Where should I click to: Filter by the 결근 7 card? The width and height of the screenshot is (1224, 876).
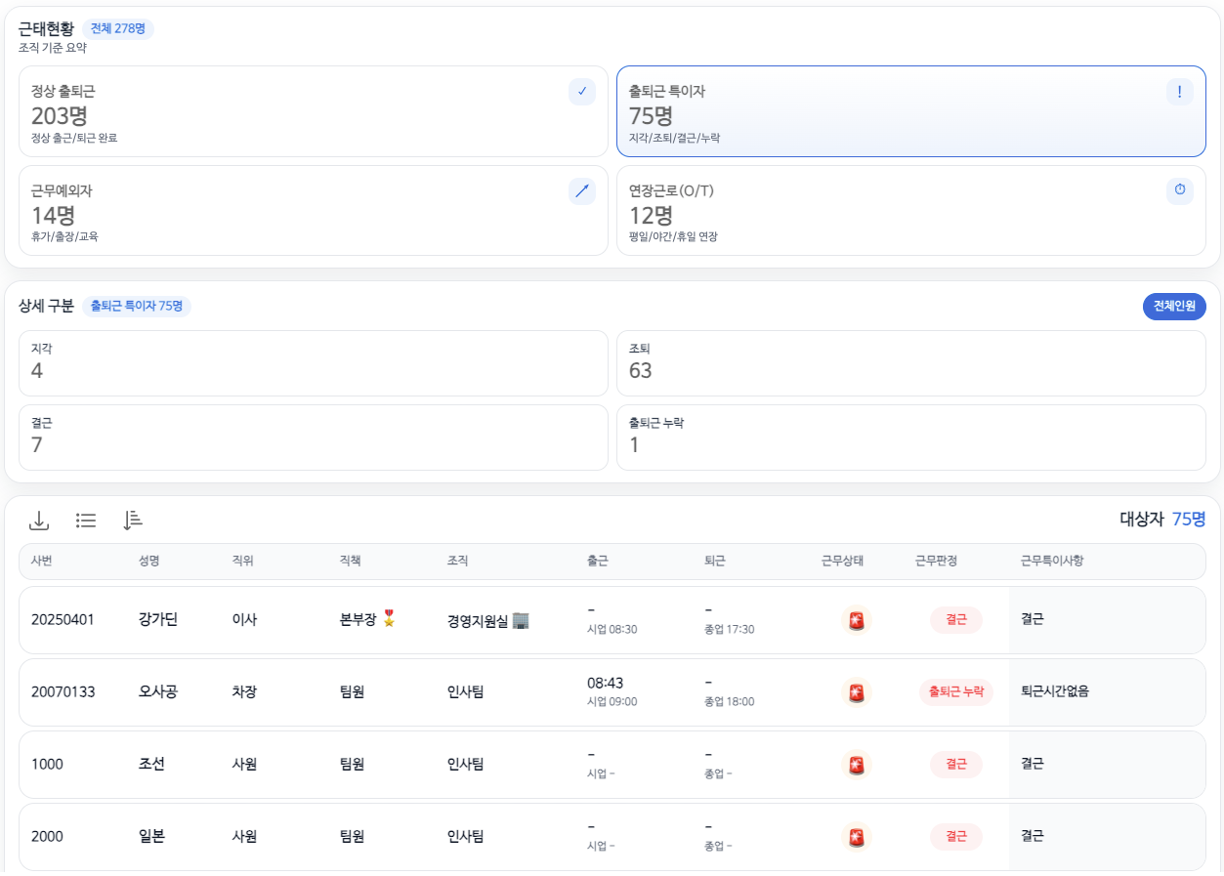[313, 437]
